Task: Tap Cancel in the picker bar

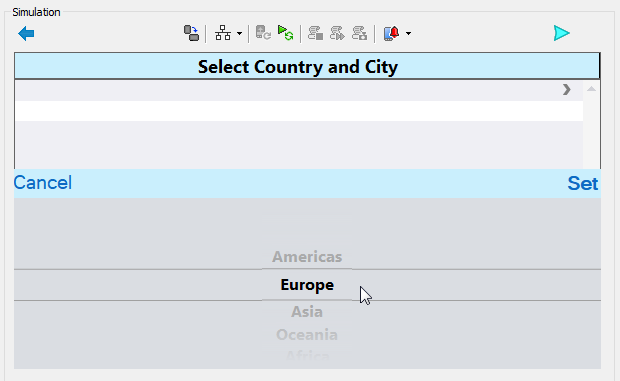Action: pos(43,183)
